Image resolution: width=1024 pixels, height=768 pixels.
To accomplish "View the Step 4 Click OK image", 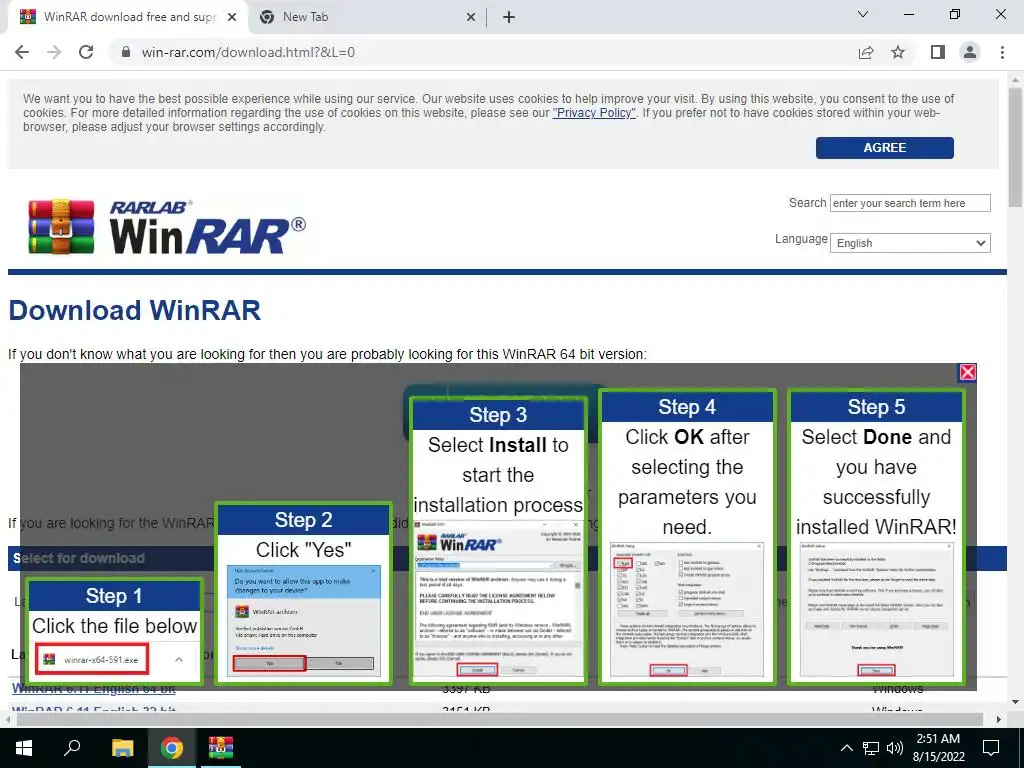I will click(687, 537).
